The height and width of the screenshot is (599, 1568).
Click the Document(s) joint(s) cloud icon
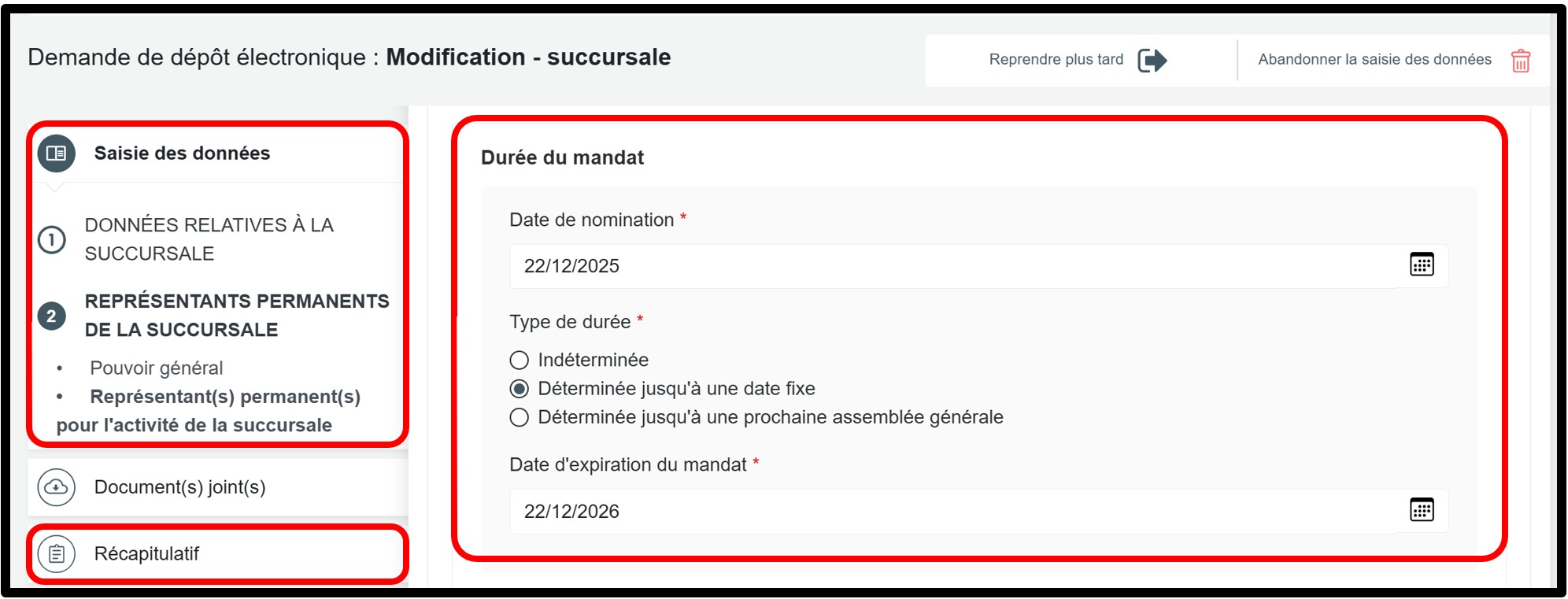coord(56,487)
